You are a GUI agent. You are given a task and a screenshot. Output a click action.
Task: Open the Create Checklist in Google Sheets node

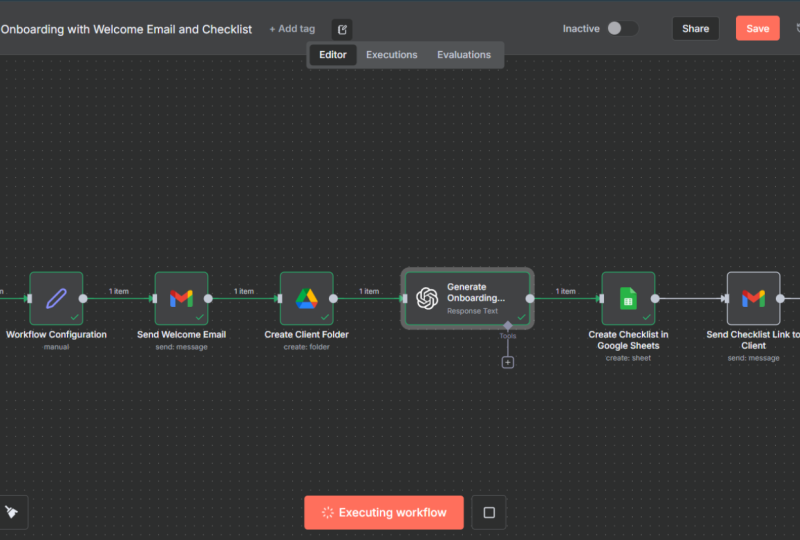coord(628,299)
